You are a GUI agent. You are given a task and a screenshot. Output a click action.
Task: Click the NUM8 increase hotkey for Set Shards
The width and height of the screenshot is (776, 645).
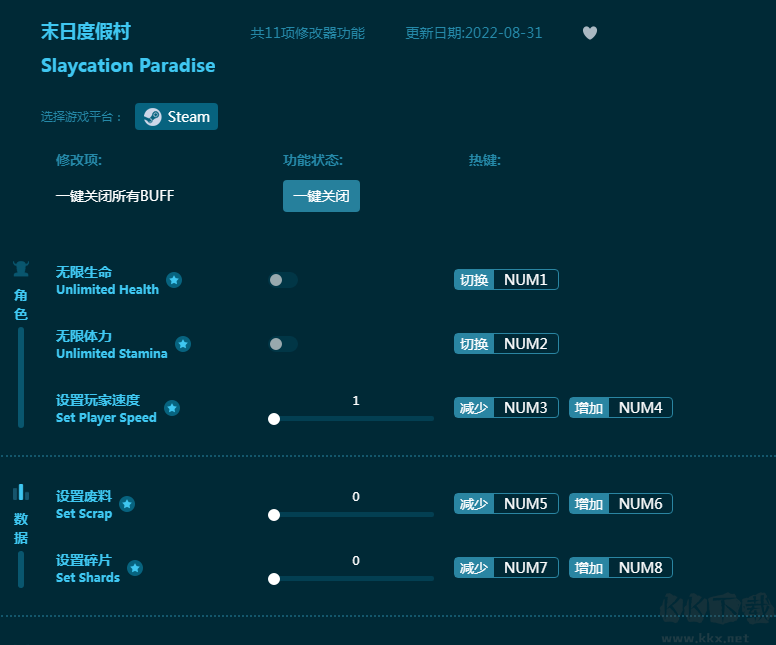(621, 568)
